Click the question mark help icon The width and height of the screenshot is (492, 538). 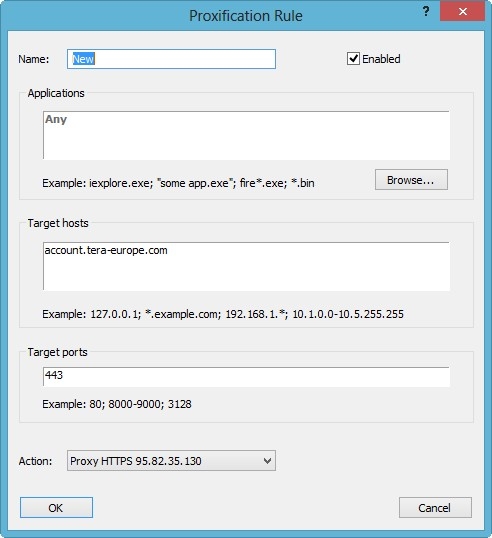(426, 12)
